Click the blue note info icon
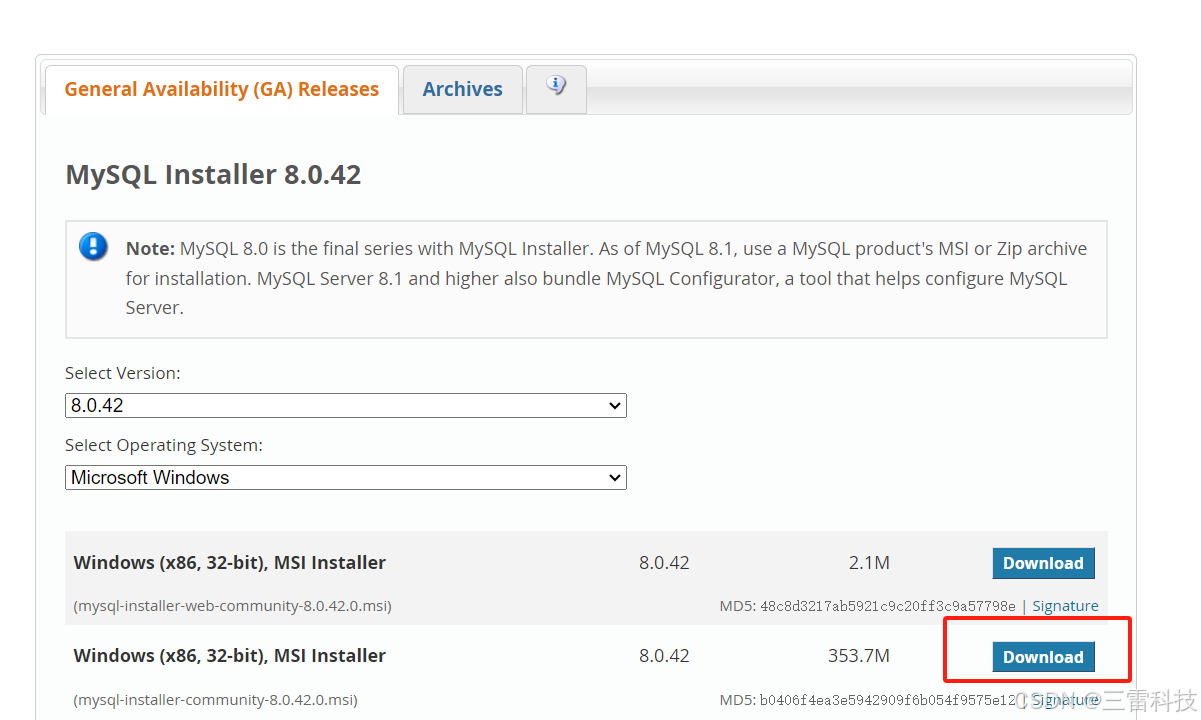The width and height of the screenshot is (1201, 720). click(x=93, y=246)
